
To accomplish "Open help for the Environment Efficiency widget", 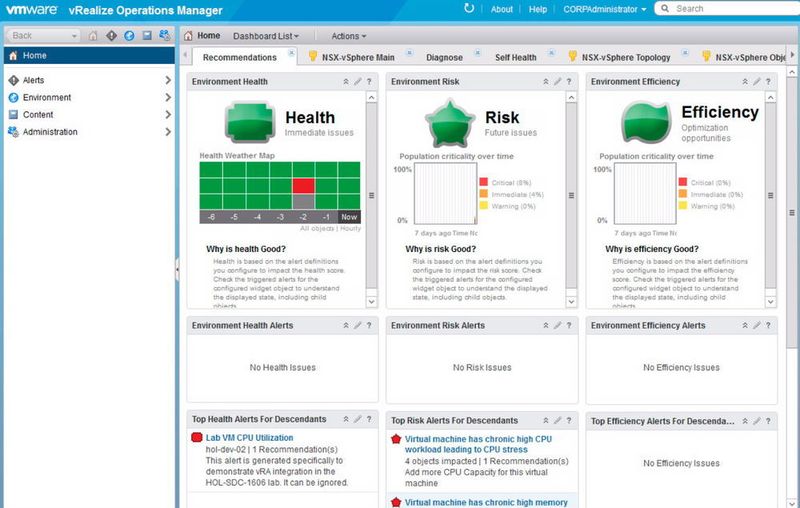I will coord(768,82).
